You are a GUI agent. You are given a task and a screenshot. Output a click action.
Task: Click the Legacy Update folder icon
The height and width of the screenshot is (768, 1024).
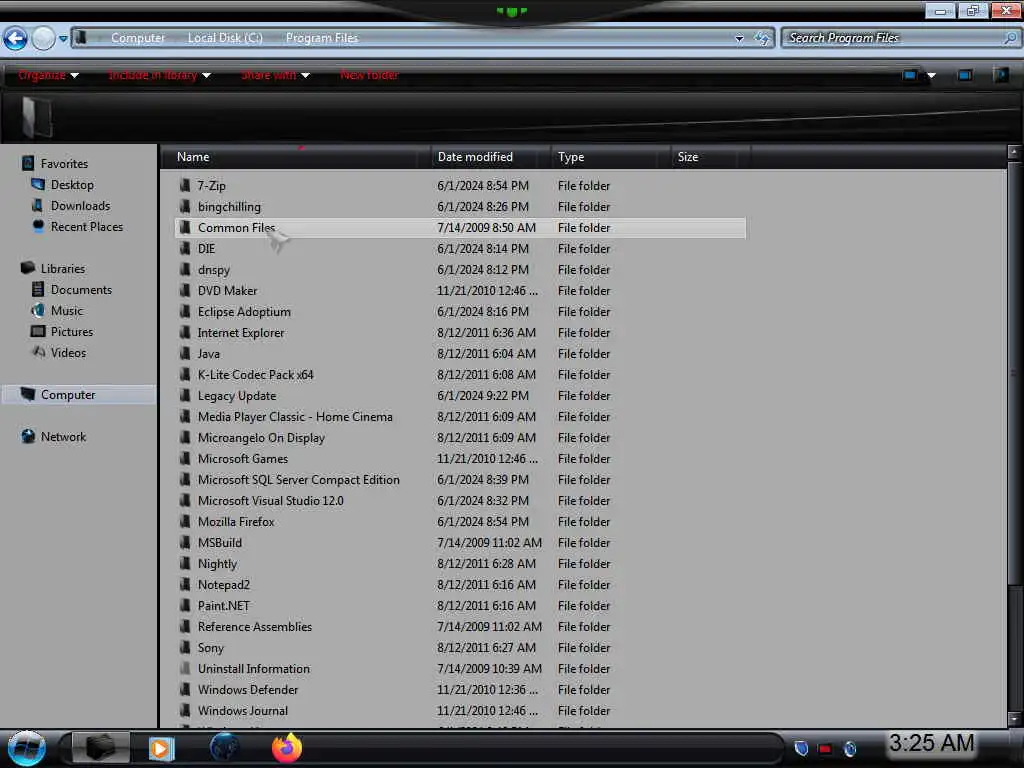(185, 395)
